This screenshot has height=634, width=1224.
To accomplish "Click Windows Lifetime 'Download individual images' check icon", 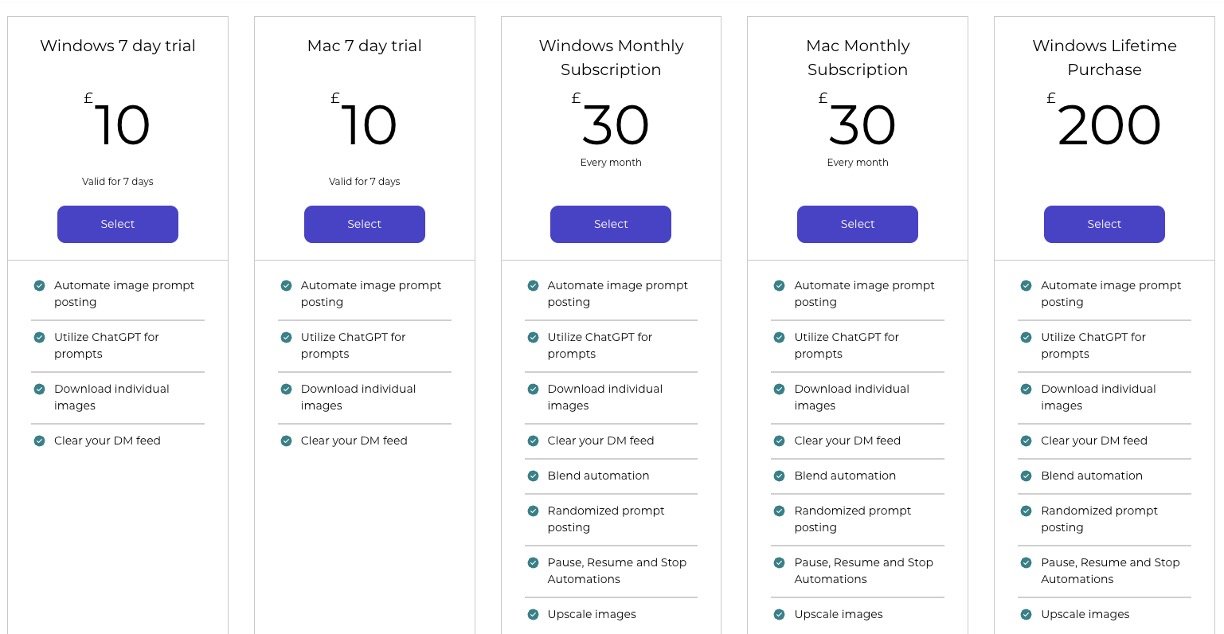I will click(x=1026, y=390).
